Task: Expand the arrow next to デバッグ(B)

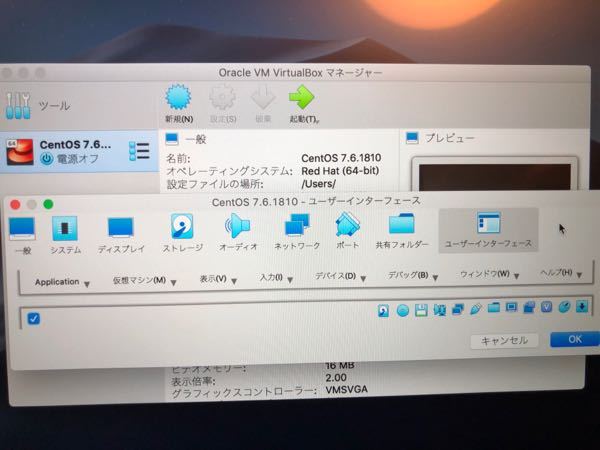Action: pos(435,278)
